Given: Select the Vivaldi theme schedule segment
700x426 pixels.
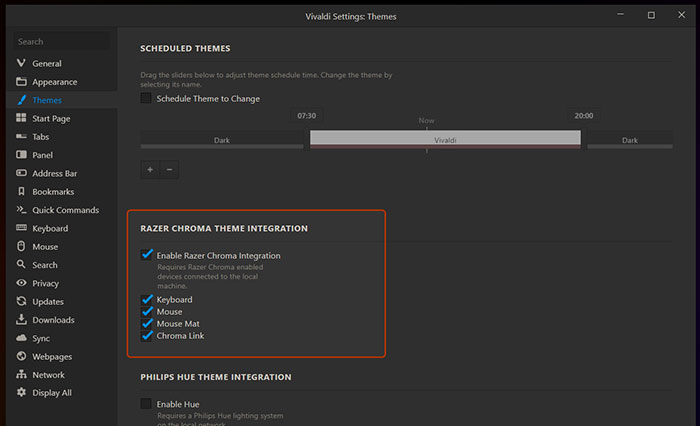Looking at the screenshot, I should coord(445,139).
